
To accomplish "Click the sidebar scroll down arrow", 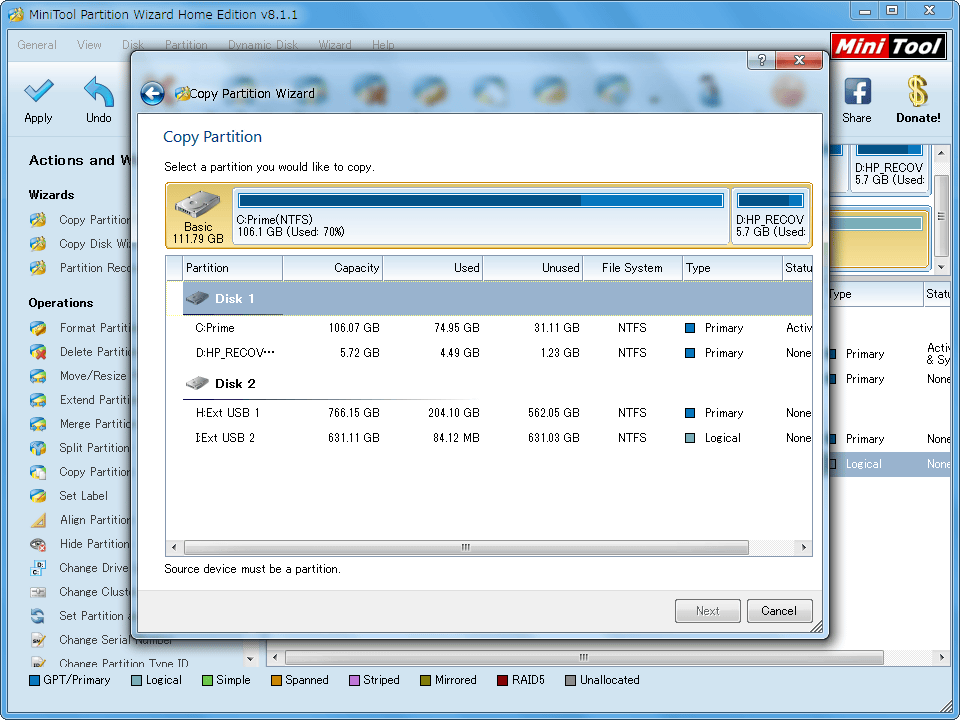I will click(250, 659).
